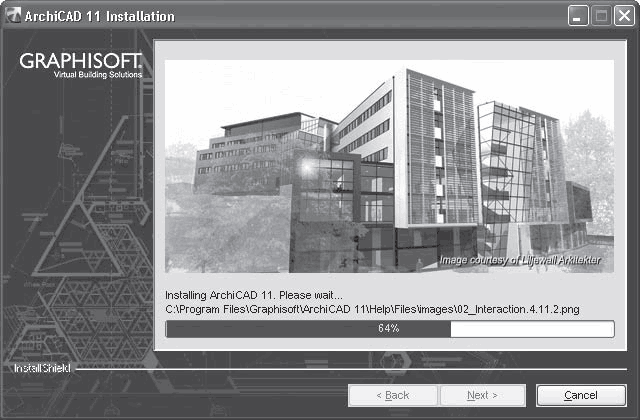Click the 'Installing ArchiCAD 11. Please wait...' text
The width and height of the screenshot is (640, 420).
click(253, 296)
